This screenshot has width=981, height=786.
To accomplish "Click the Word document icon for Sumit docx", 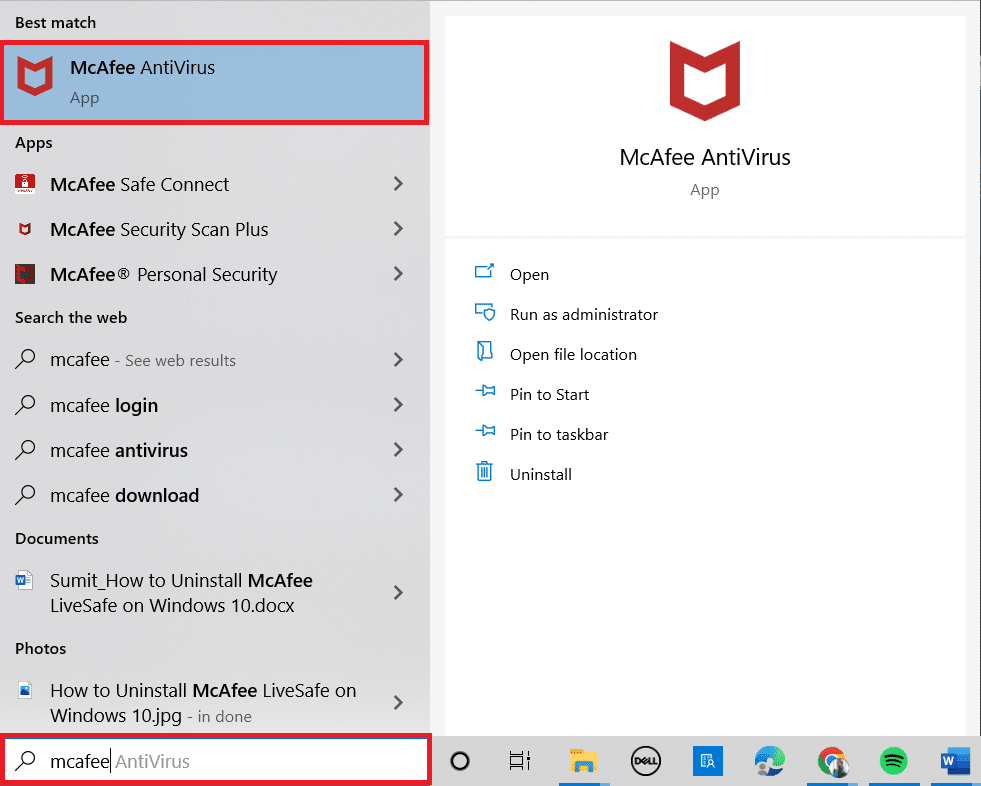I will pos(24,580).
